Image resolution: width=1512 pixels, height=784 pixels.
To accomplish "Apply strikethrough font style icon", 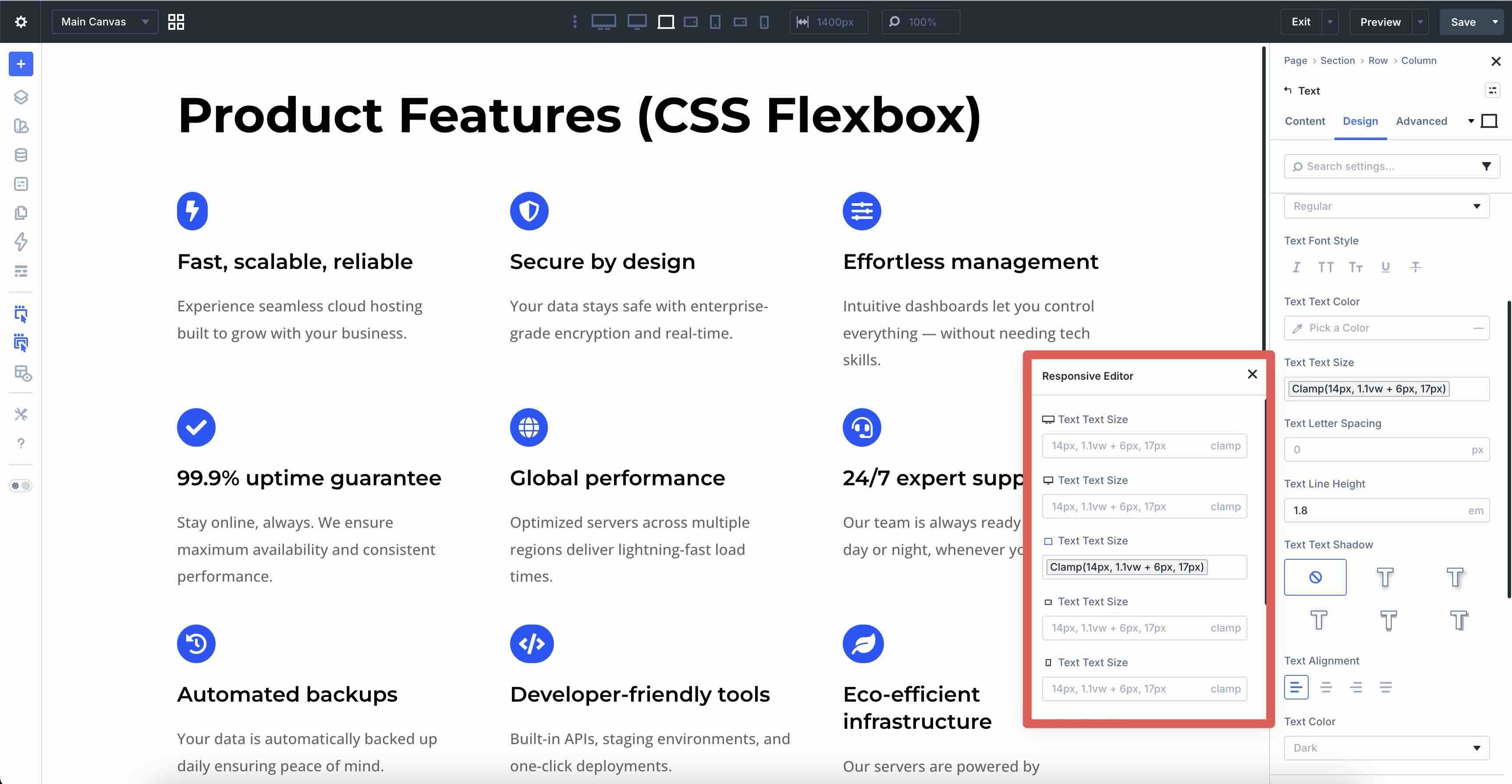I will point(1415,268).
